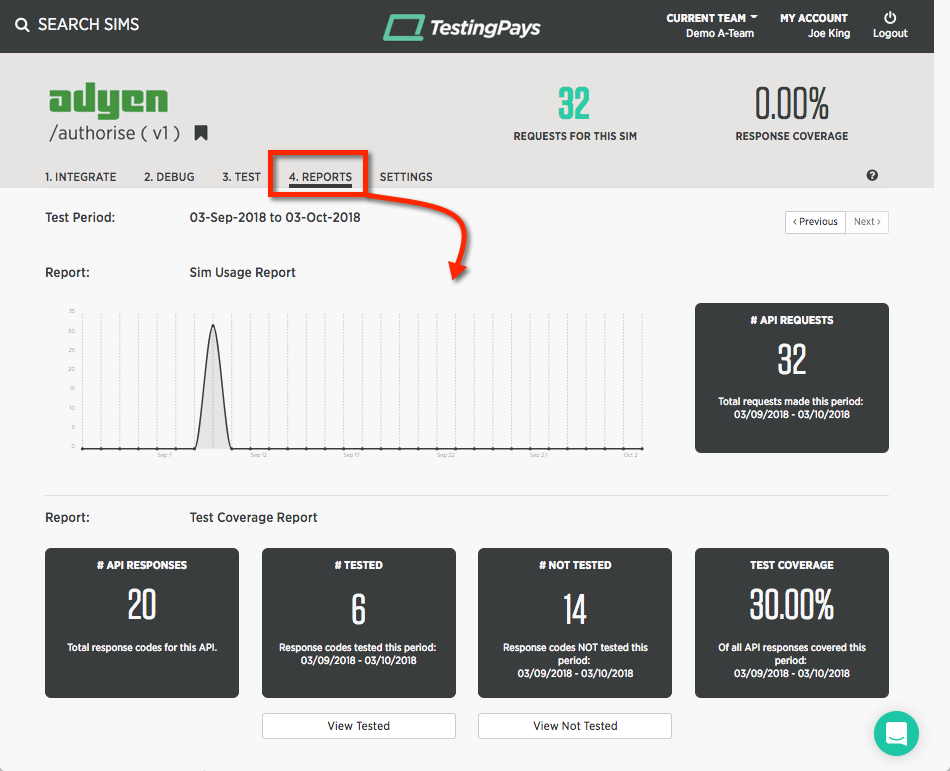This screenshot has width=950, height=771.
Task: Click the Test Coverage Report title
Action: (x=253, y=517)
